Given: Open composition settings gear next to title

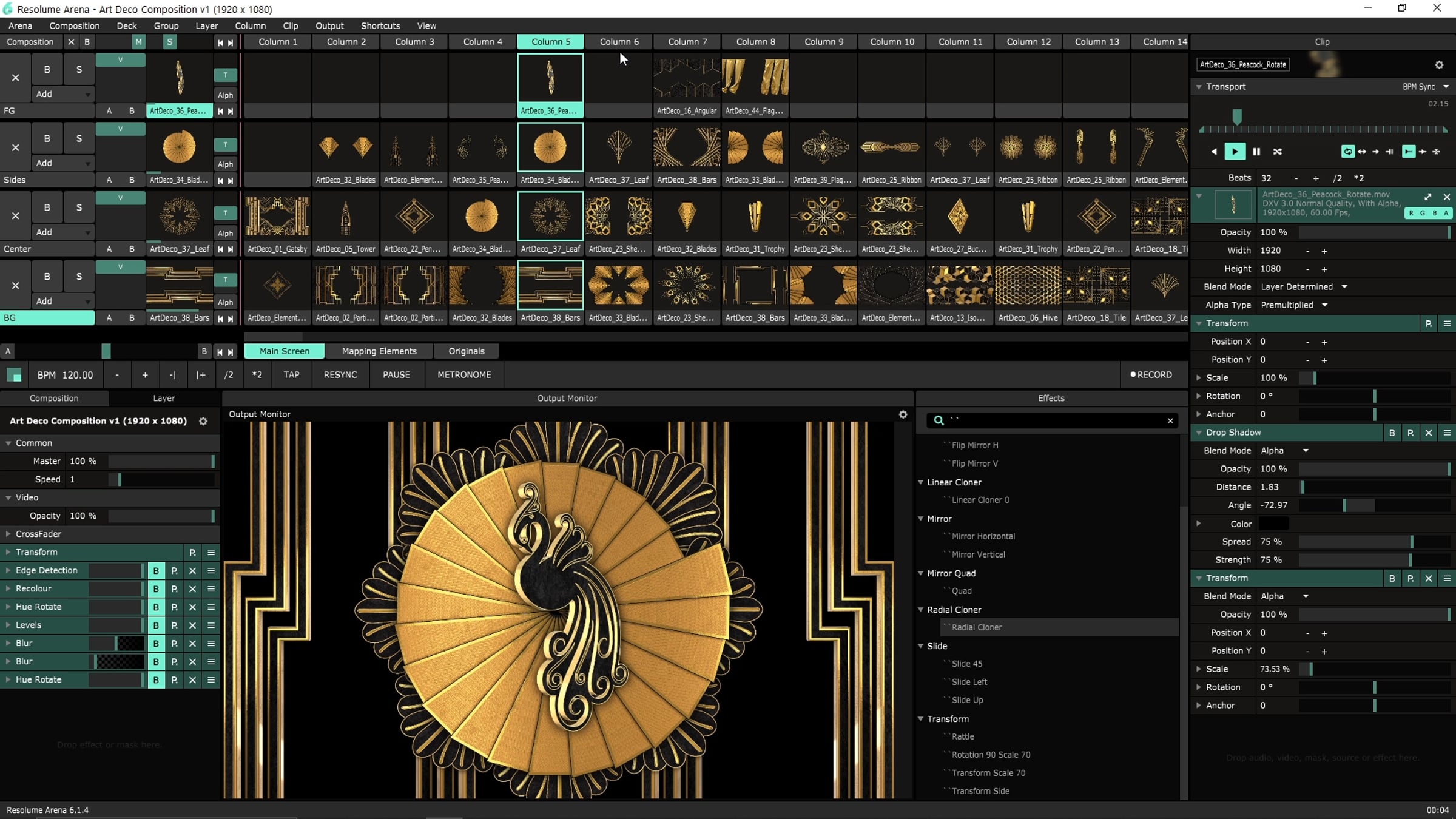Looking at the screenshot, I should (203, 421).
